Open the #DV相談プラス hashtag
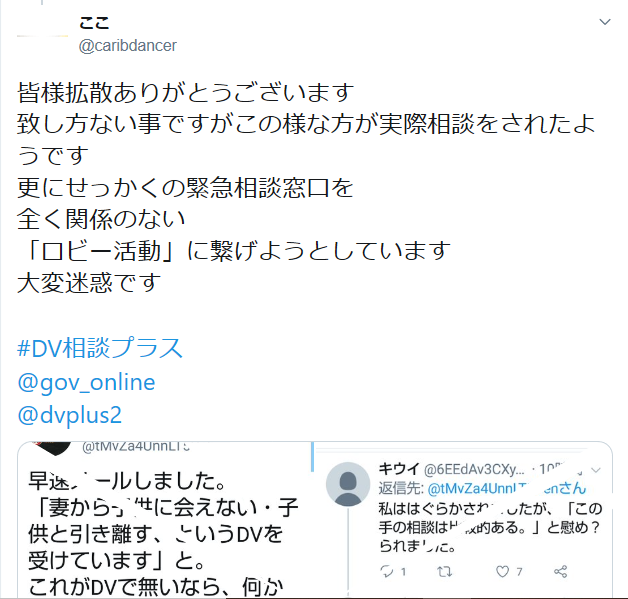The height and width of the screenshot is (599, 628). tap(100, 348)
